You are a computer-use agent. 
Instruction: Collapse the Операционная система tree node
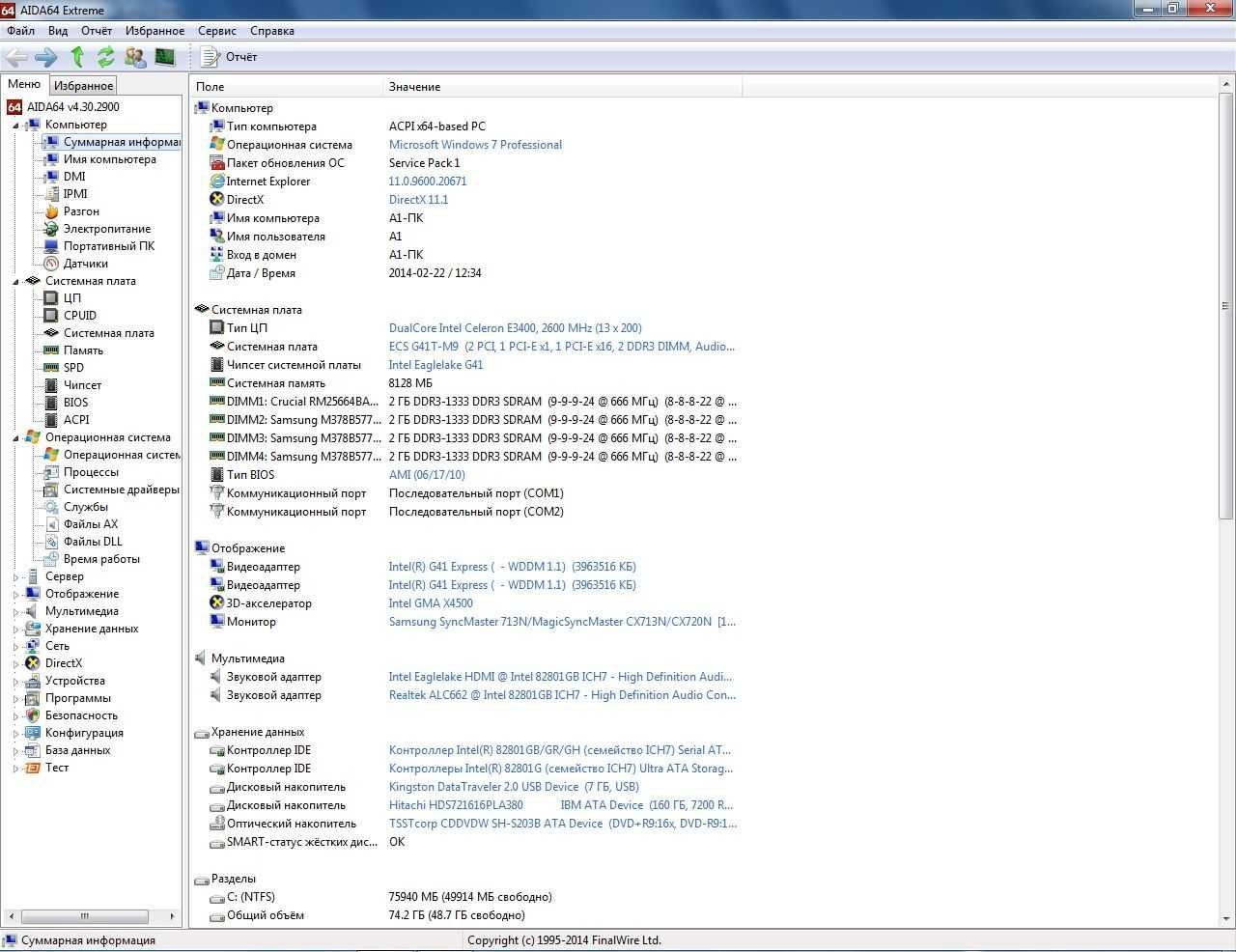pyautogui.click(x=15, y=438)
